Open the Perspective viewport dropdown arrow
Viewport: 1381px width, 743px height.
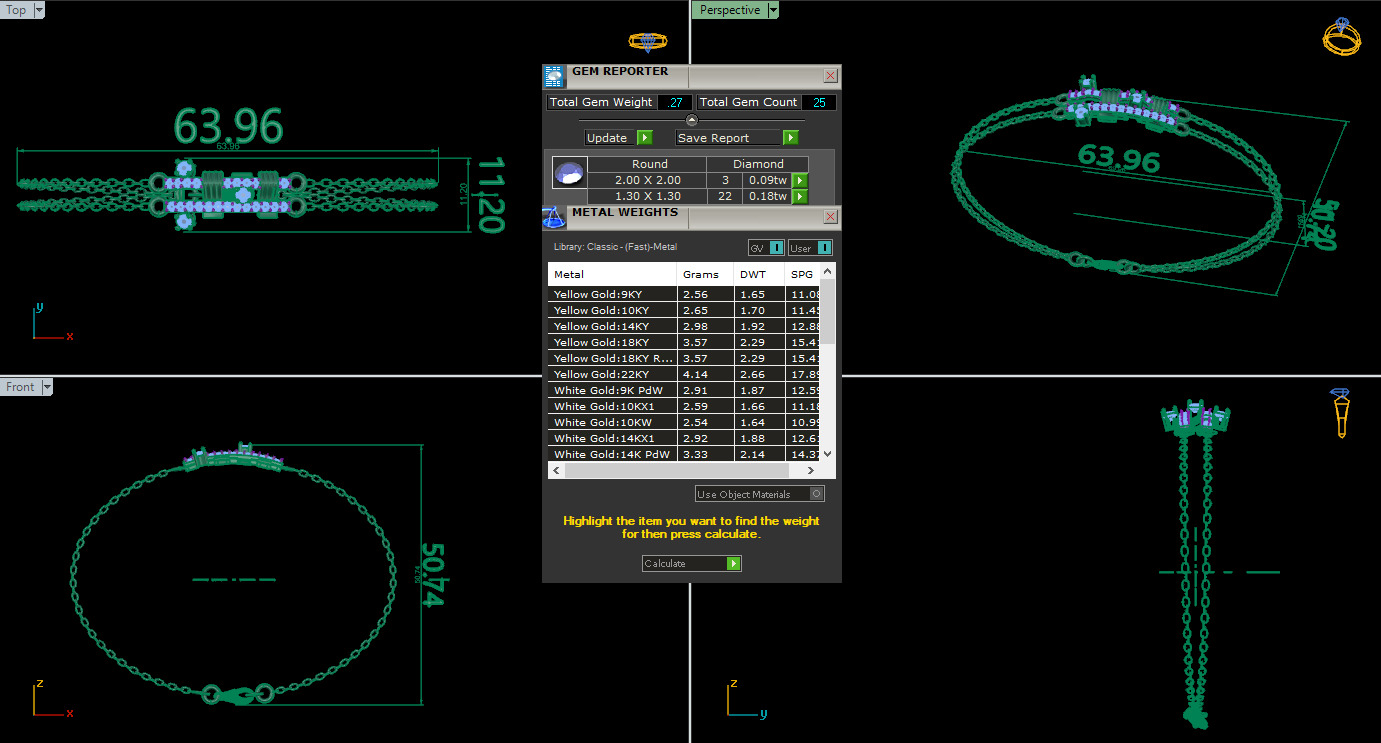772,10
